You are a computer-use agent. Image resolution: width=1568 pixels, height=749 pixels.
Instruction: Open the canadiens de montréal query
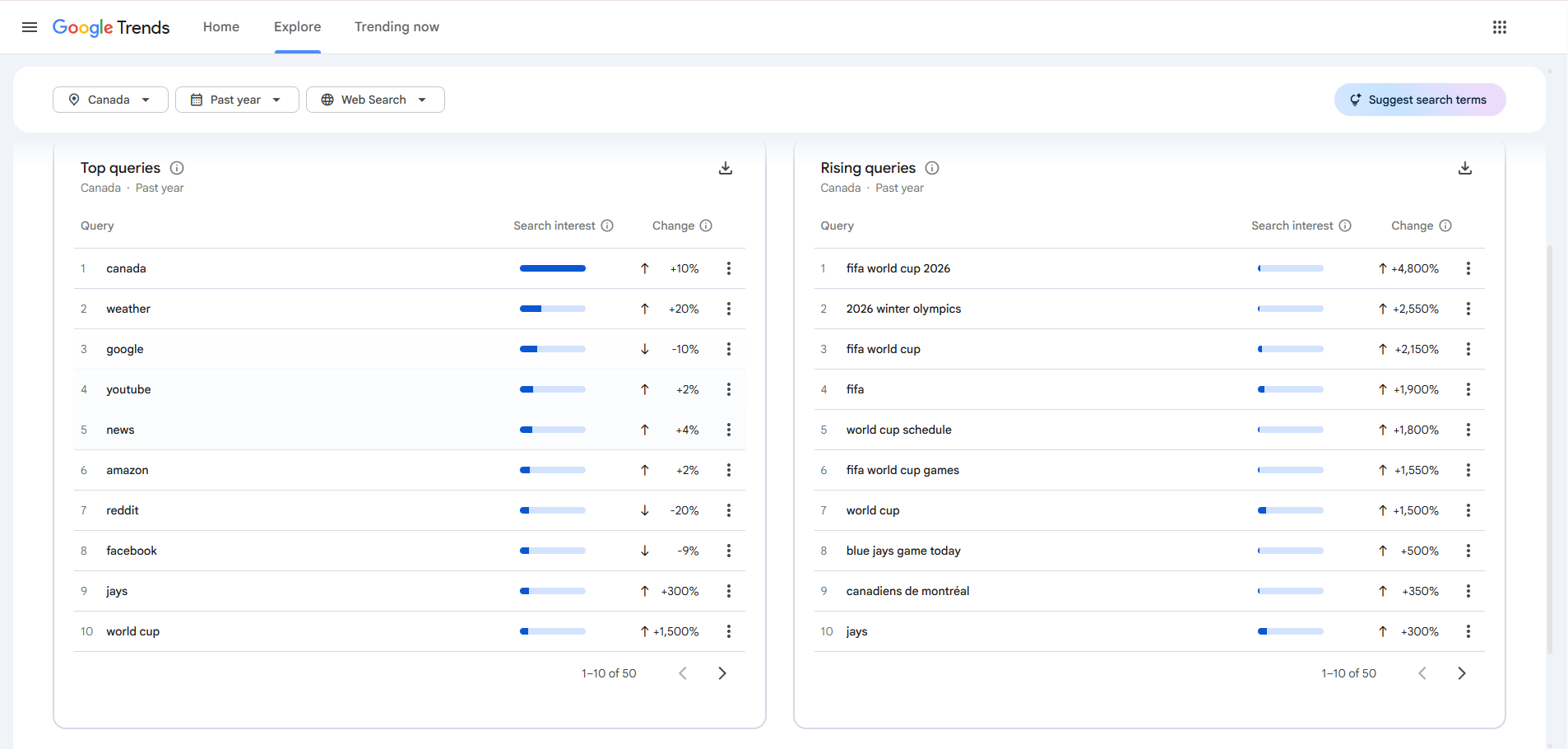[907, 591]
